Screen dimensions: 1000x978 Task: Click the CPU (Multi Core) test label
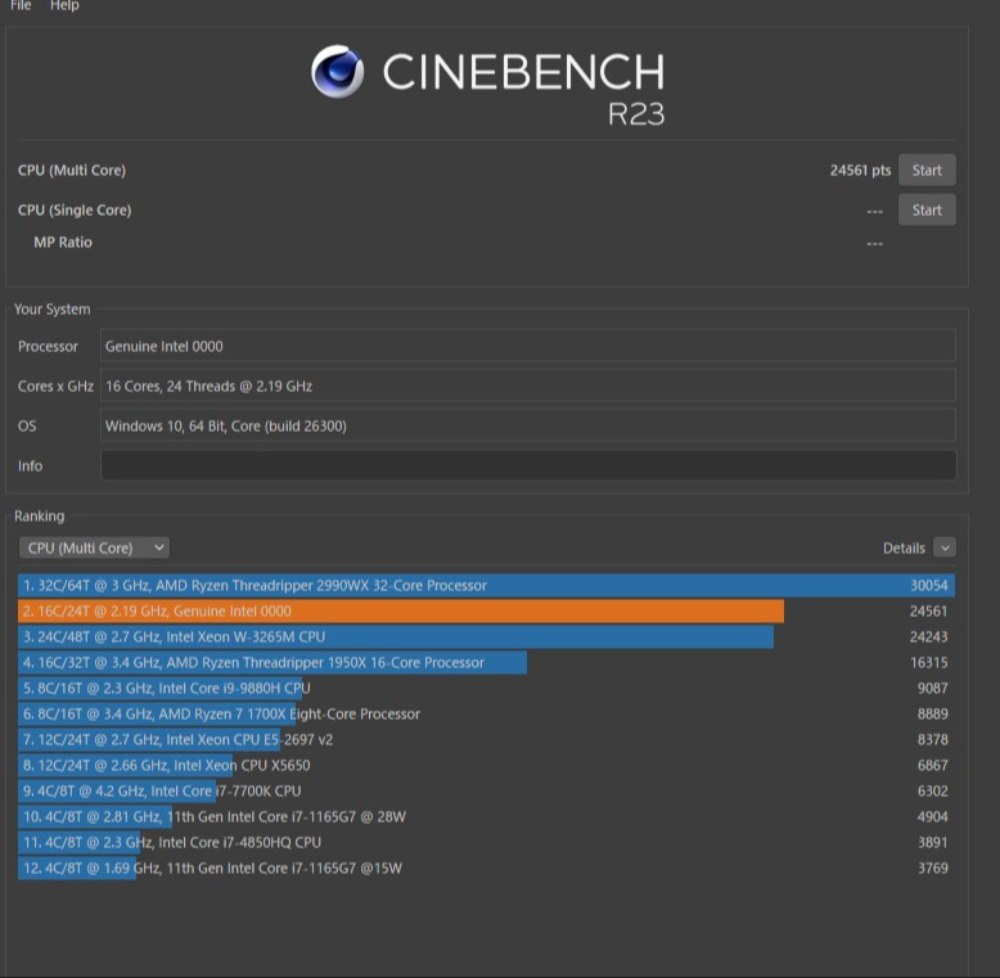(x=72, y=170)
